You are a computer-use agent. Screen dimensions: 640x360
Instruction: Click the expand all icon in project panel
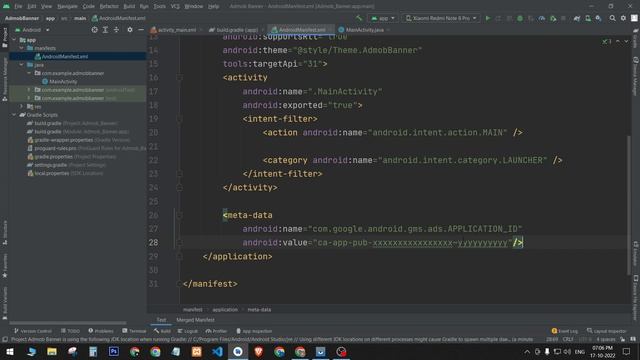pos(105,30)
